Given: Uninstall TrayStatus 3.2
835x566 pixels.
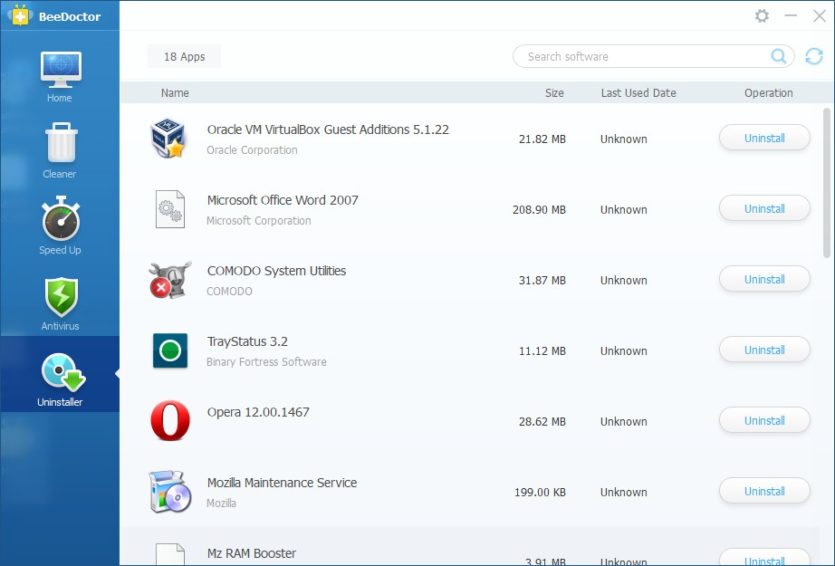Looking at the screenshot, I should [x=764, y=350].
